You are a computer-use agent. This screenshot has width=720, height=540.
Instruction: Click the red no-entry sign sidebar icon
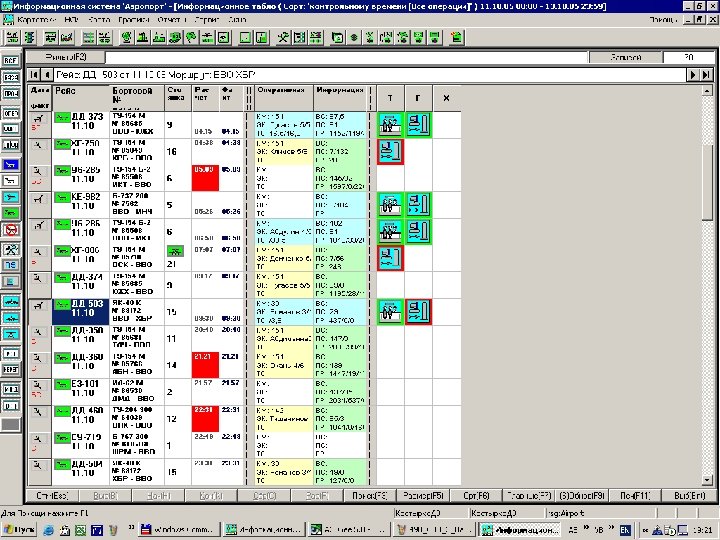[x=11, y=230]
